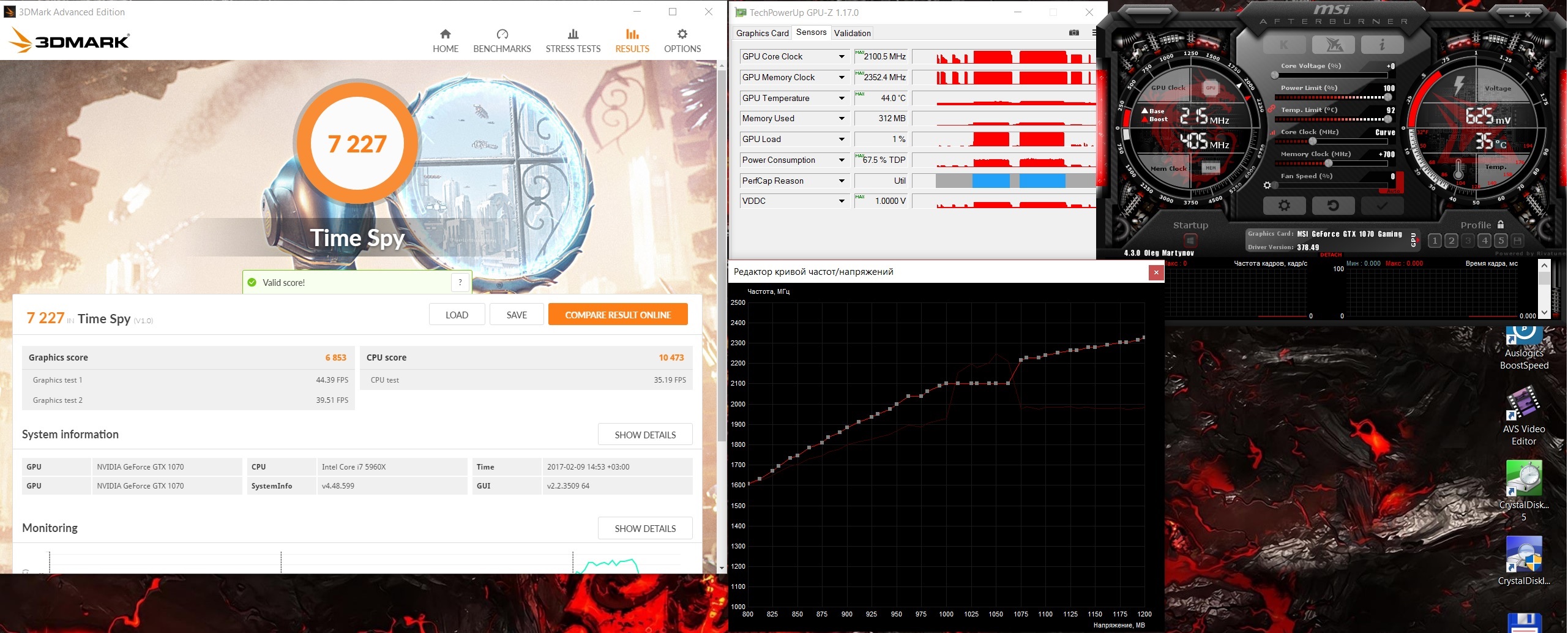Image resolution: width=1568 pixels, height=633 pixels.
Task: Click CPU score value 10 473
Action: (x=671, y=358)
